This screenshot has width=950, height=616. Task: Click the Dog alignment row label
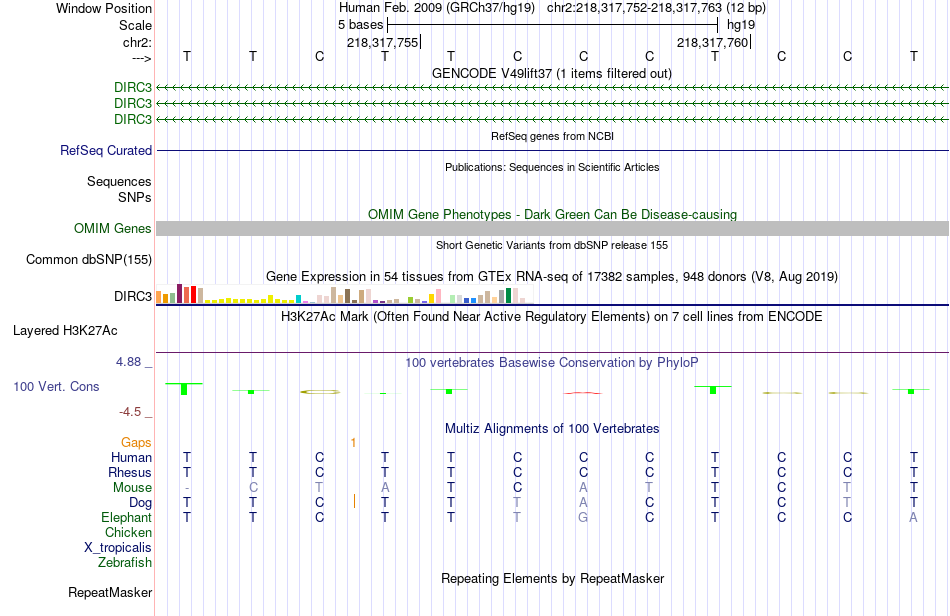coord(141,503)
